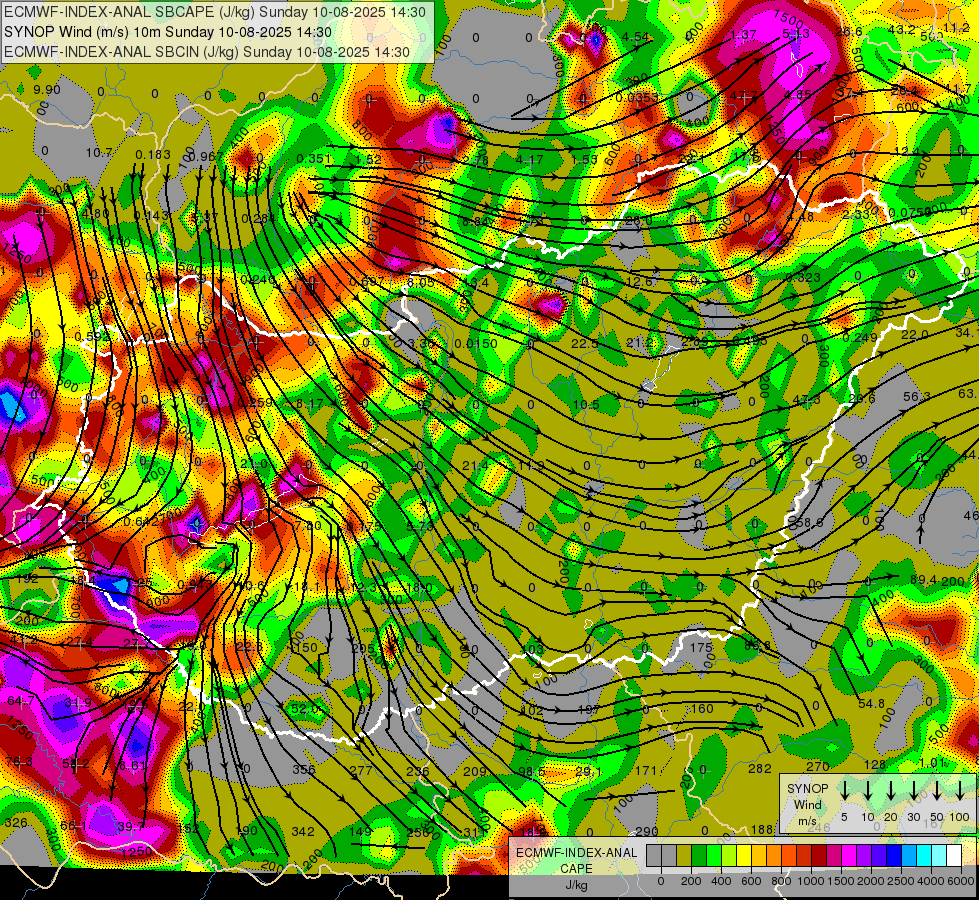Click the 'SYNOP Wind m/s' legend label
Viewport: 979px width, 900px height.
[807, 804]
